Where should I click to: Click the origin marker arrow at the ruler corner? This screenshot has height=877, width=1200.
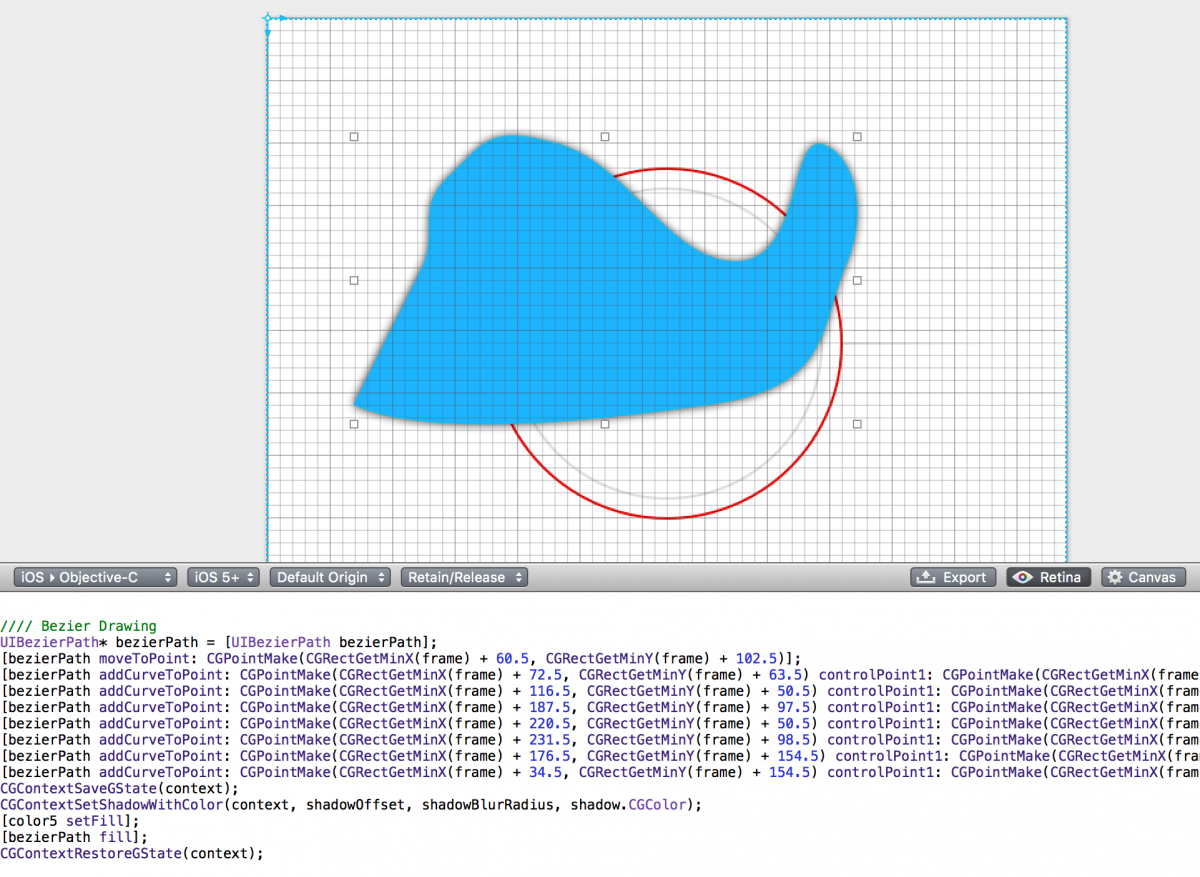267,17
